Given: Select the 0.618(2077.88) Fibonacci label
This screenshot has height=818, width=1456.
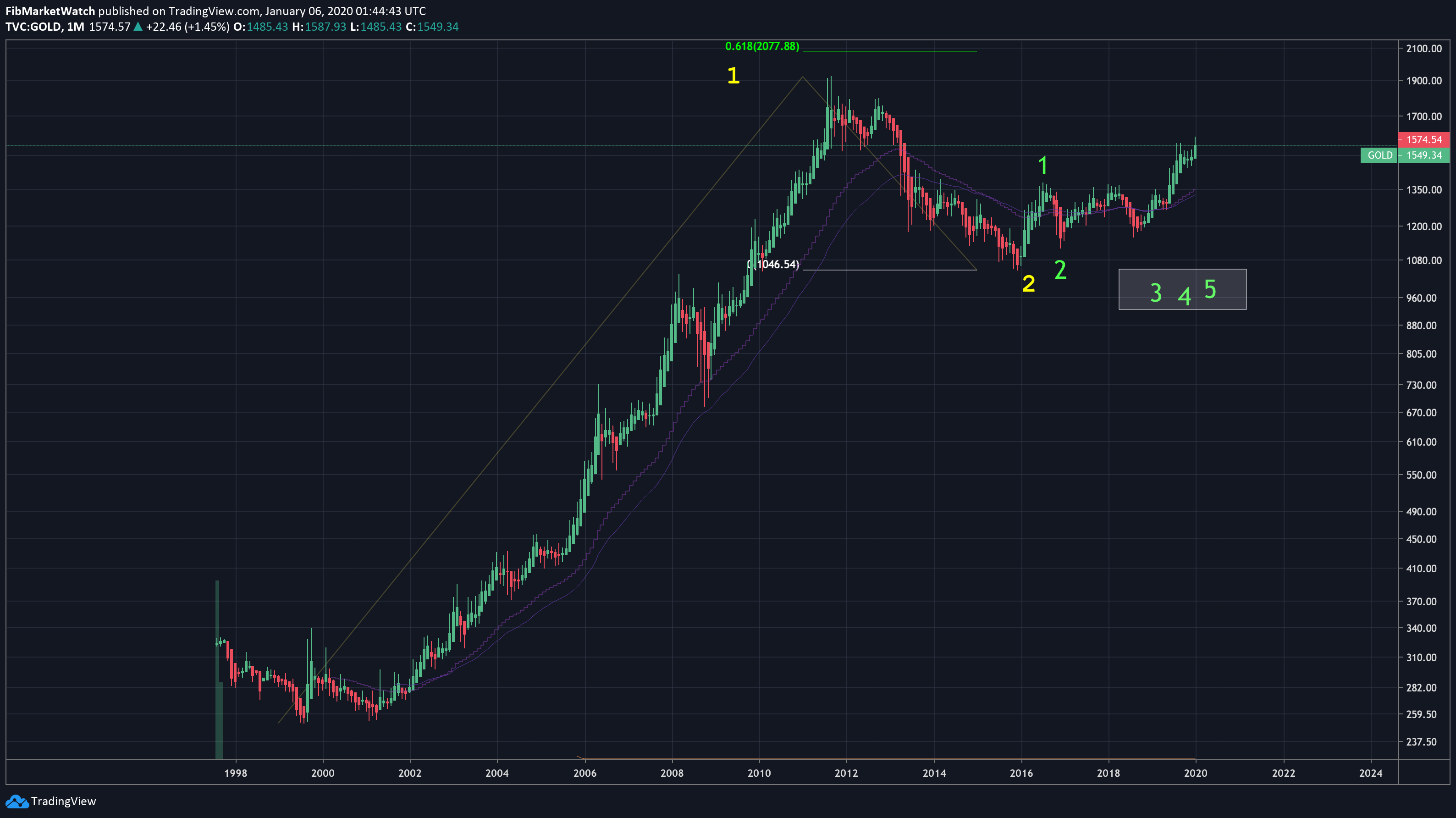Looking at the screenshot, I should (762, 46).
